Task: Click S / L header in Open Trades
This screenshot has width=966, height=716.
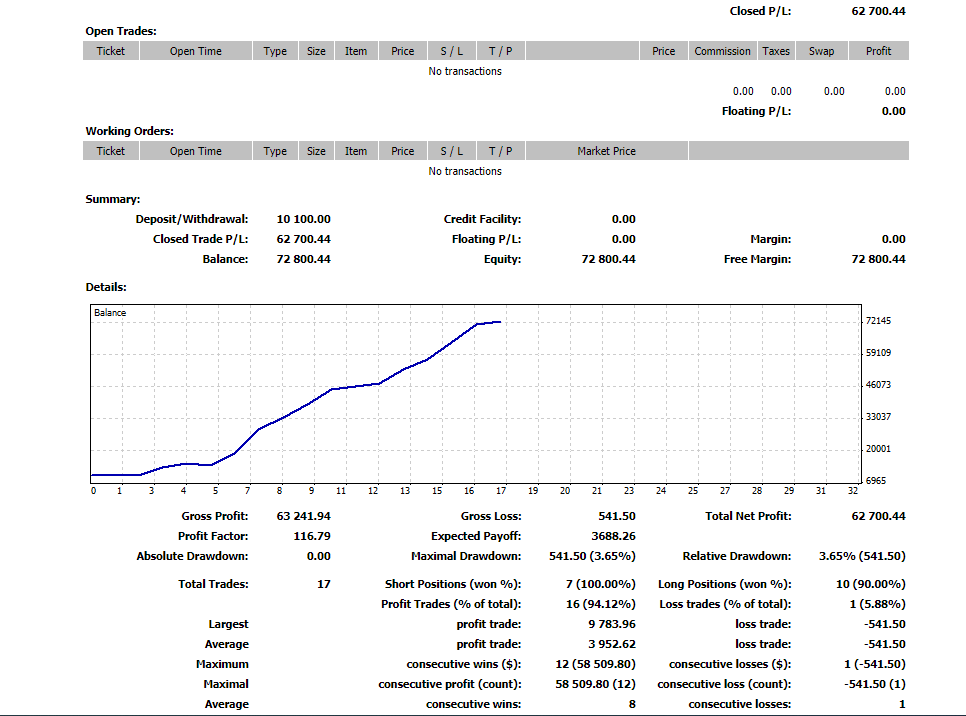Action: pyautogui.click(x=452, y=51)
